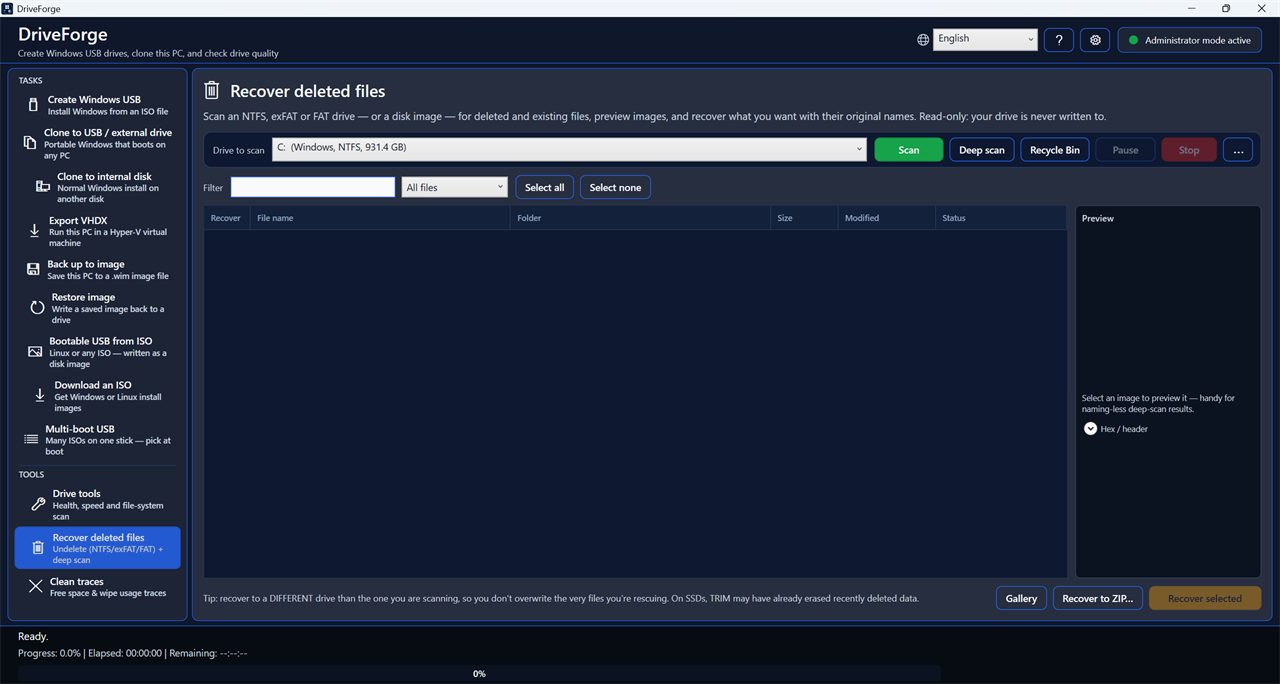Click the 0% progress bar

pos(479,674)
